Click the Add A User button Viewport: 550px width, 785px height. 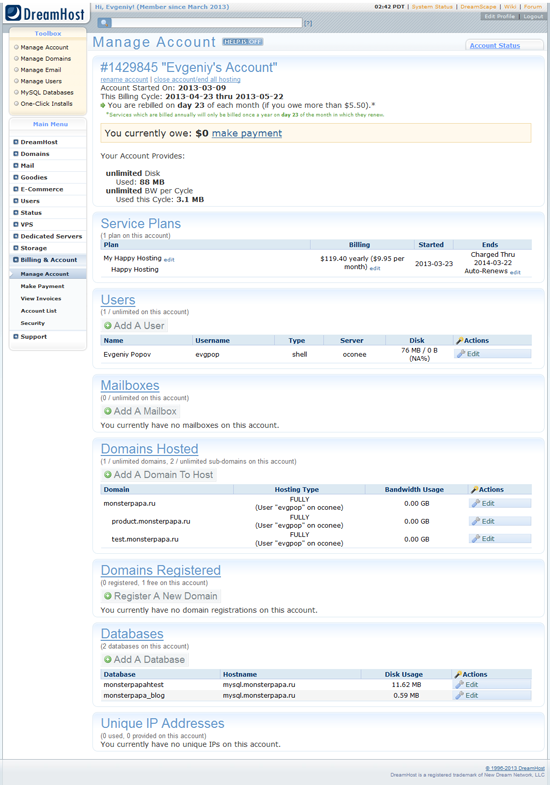(134, 326)
